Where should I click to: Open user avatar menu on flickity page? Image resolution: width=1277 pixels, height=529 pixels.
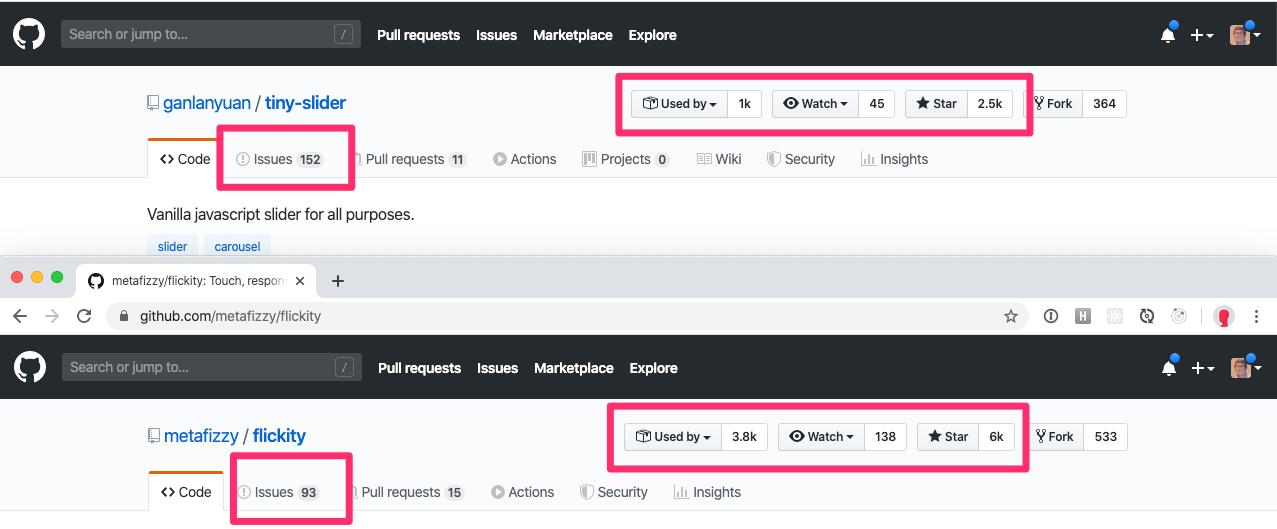(x=1245, y=367)
